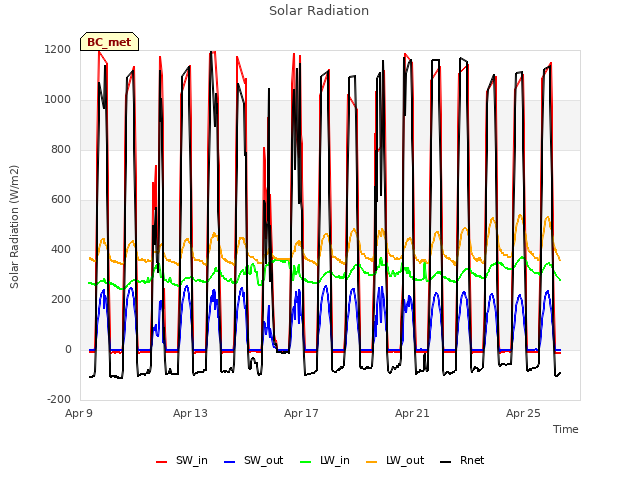Screen dimensions: 640x480
Task: Click the red SW_in legend swatch
Action: [162, 462]
